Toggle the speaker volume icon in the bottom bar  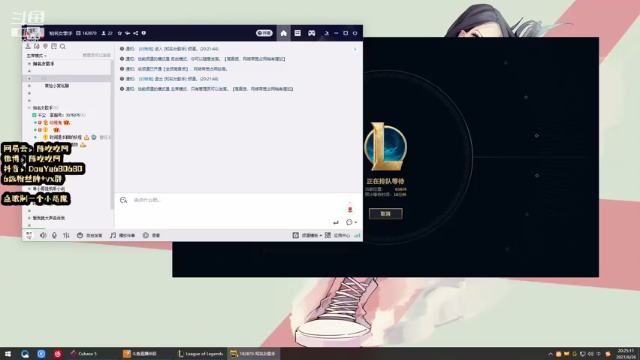(43, 235)
